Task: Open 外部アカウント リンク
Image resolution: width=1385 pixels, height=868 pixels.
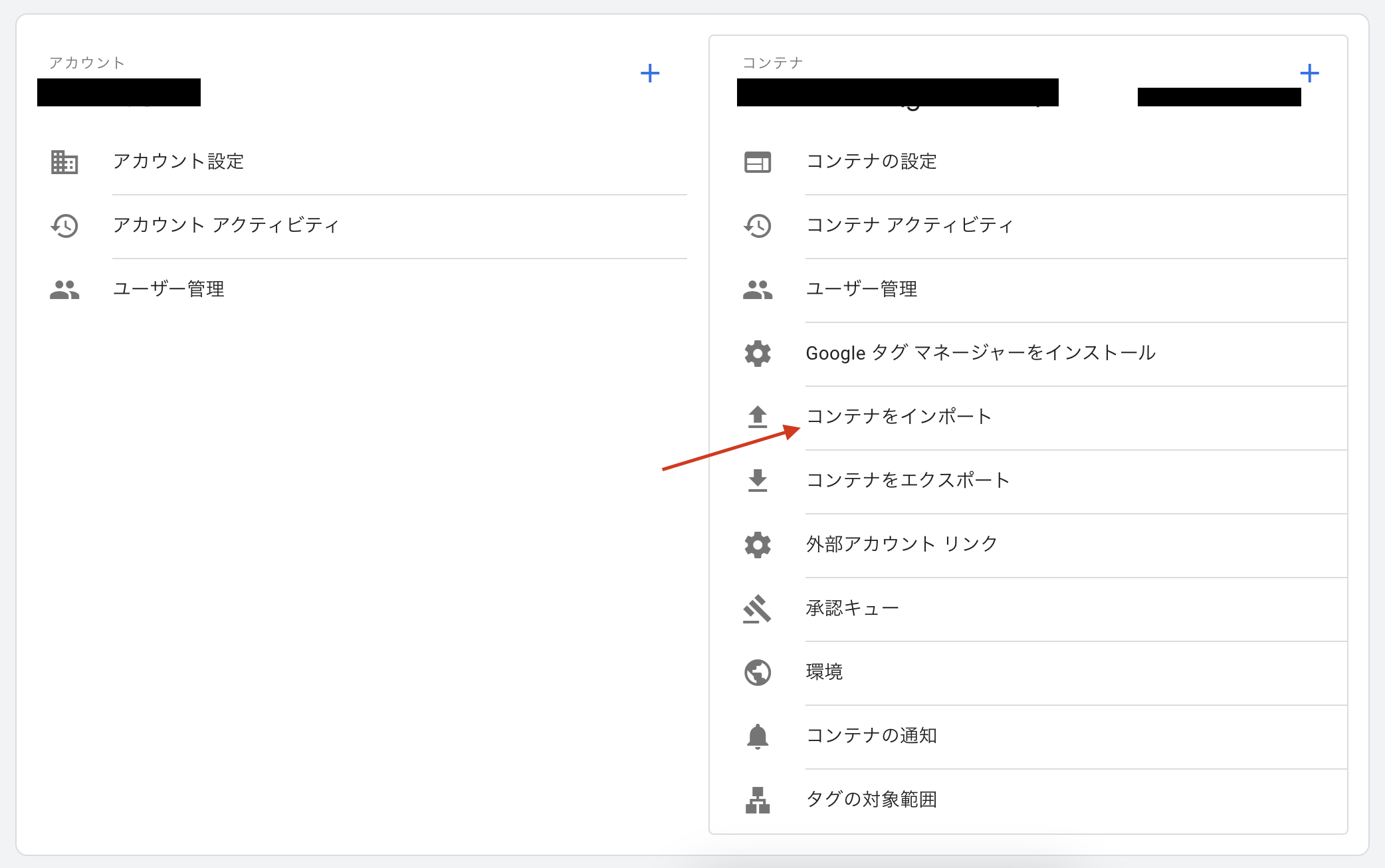Action: pyautogui.click(x=901, y=544)
